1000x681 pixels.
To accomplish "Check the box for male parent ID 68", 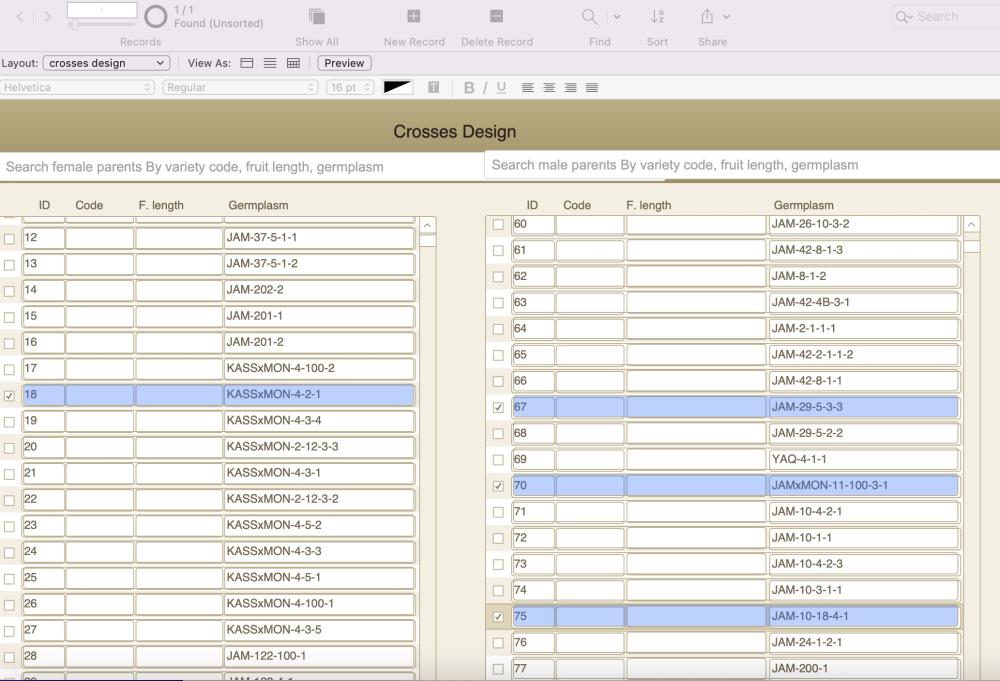I will pos(498,434).
